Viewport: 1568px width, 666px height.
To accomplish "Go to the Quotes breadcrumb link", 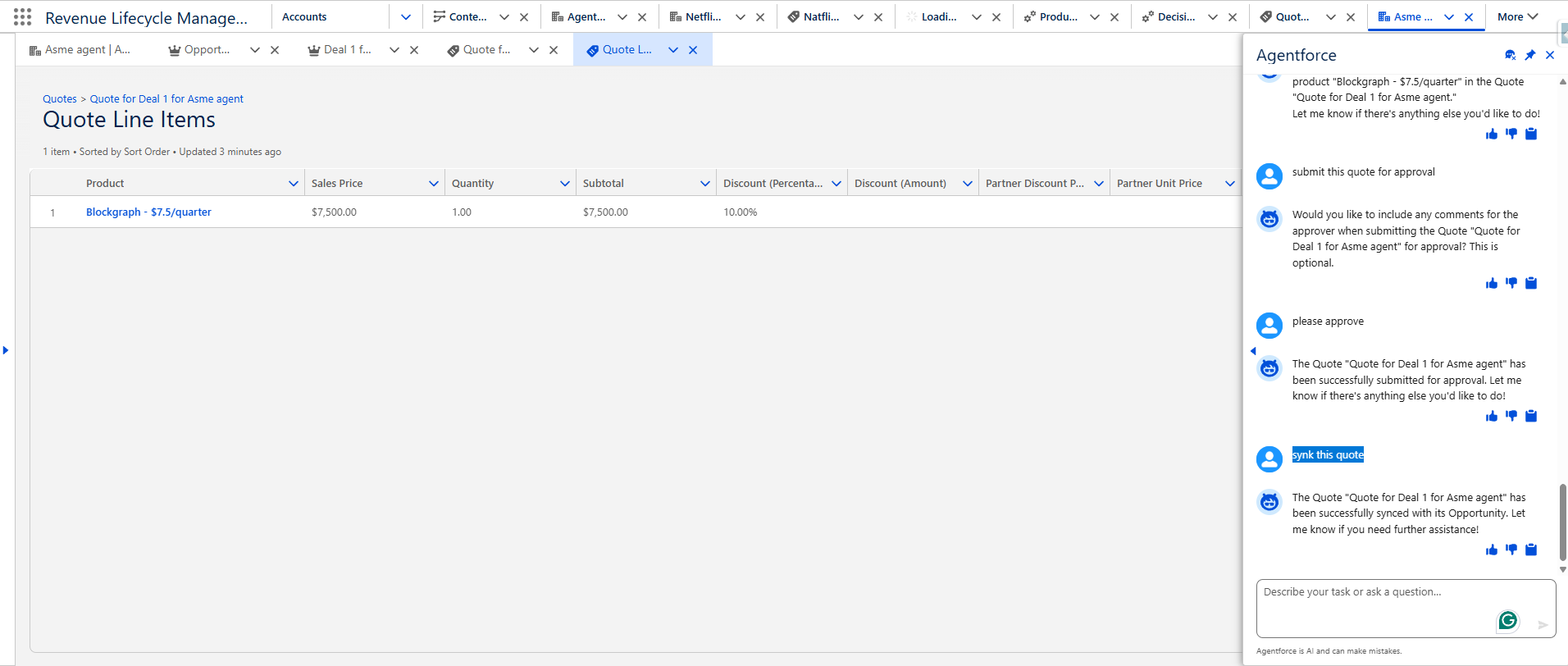I will coord(60,98).
